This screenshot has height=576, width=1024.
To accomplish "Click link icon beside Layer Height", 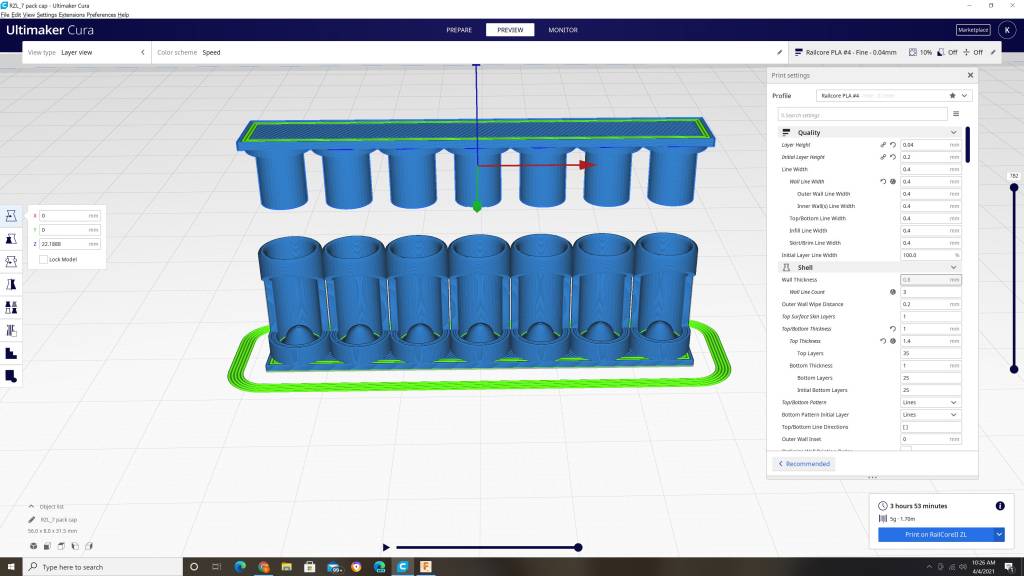I will (x=883, y=145).
